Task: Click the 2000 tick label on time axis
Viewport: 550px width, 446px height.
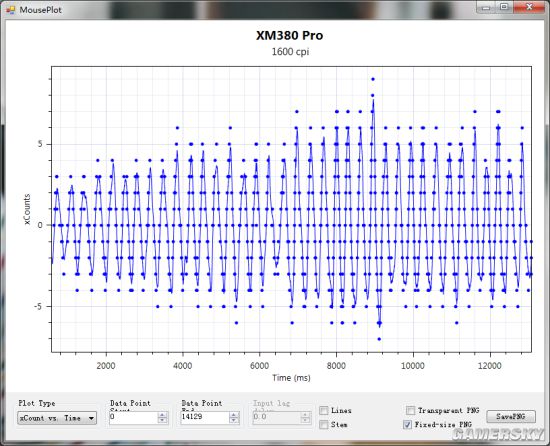Action: point(106,366)
